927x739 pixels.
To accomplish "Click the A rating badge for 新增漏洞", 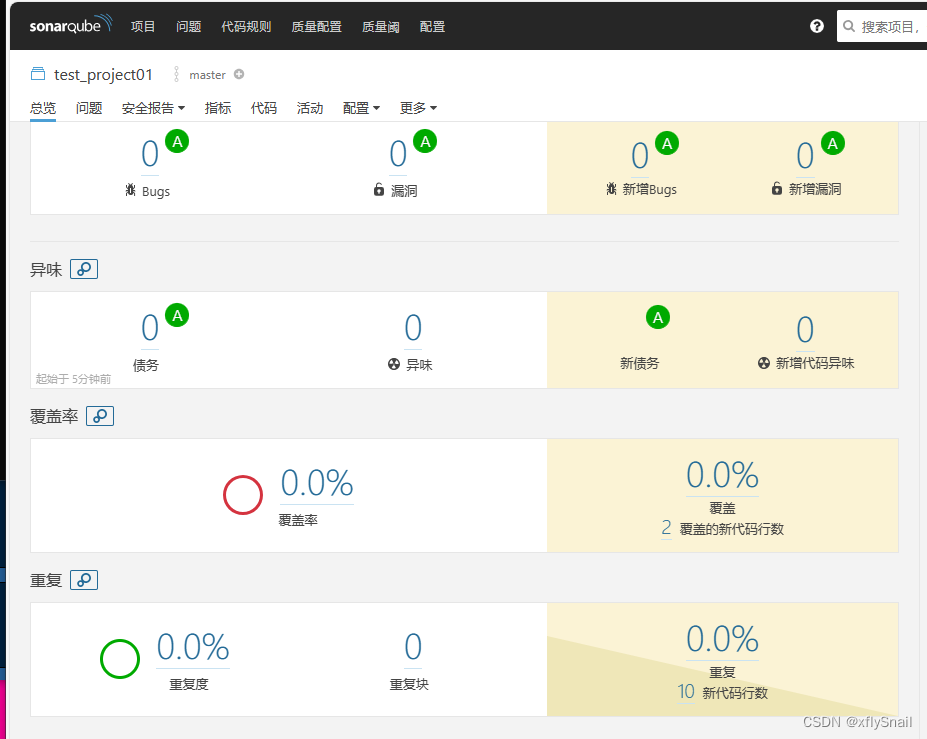I will pyautogui.click(x=832, y=143).
